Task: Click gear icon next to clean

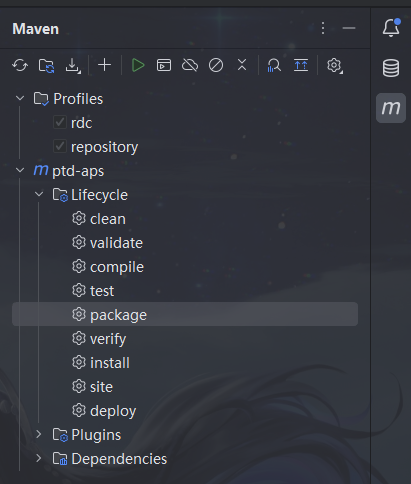Action: 79,219
